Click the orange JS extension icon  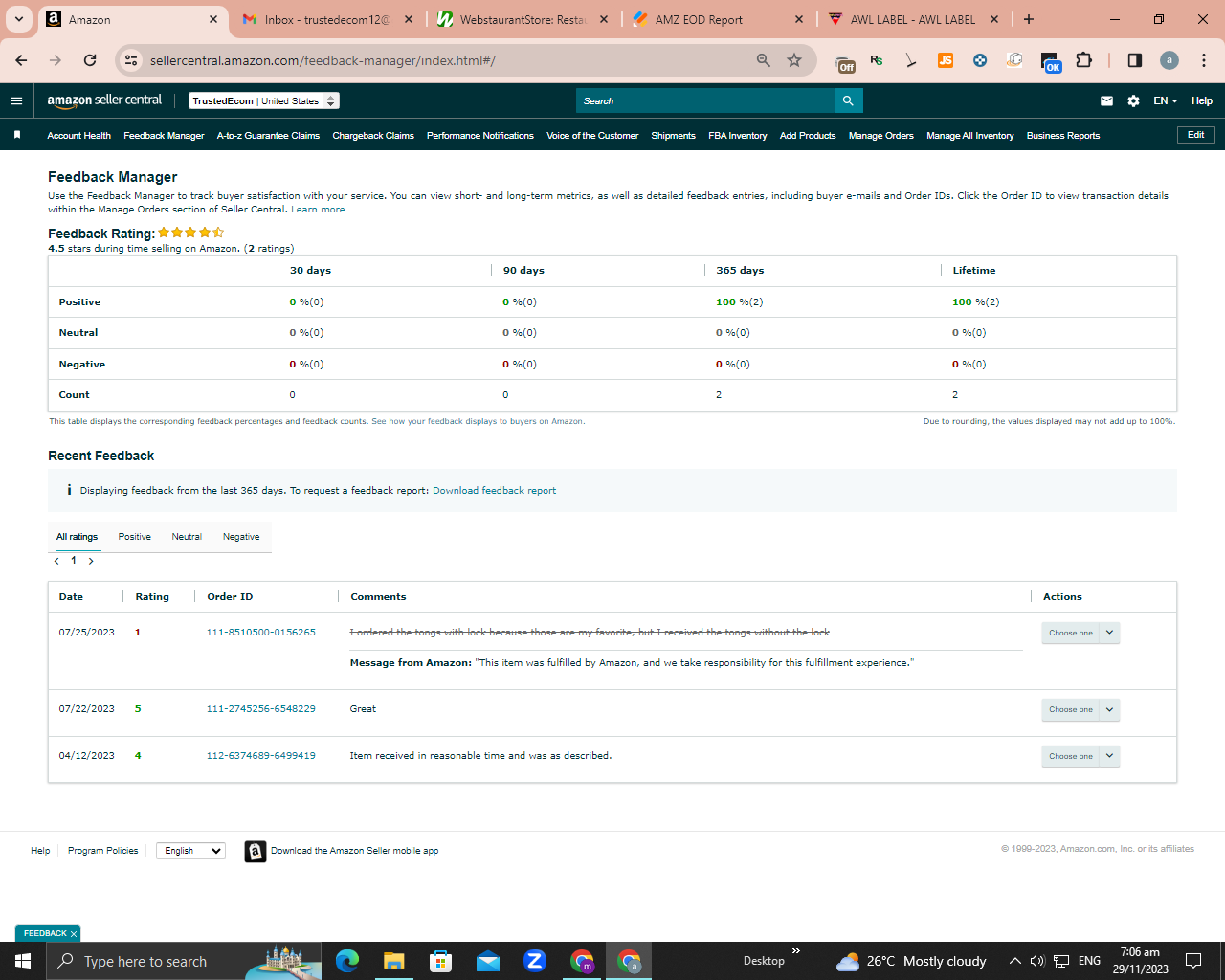click(x=946, y=60)
